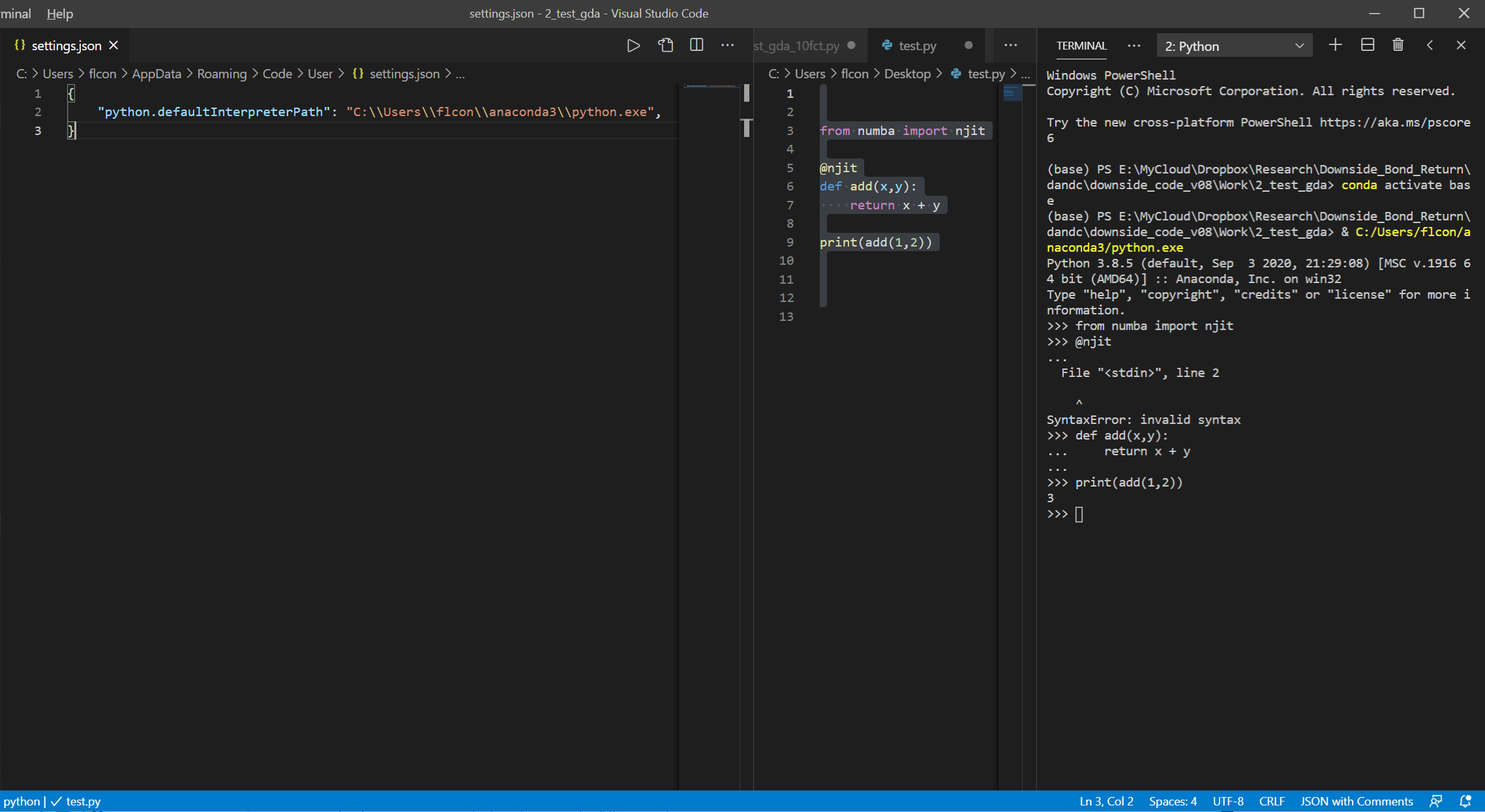Close the settings.json tab
The width and height of the screenshot is (1485, 812).
click(x=114, y=46)
